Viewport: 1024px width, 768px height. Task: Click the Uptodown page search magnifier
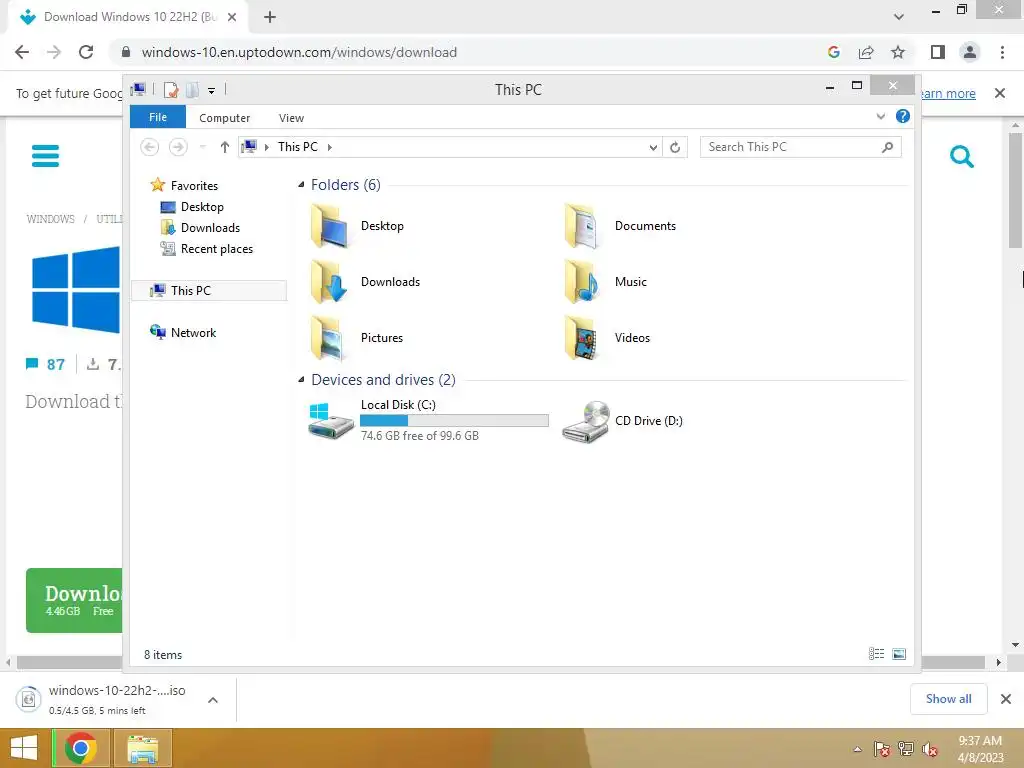[962, 157]
